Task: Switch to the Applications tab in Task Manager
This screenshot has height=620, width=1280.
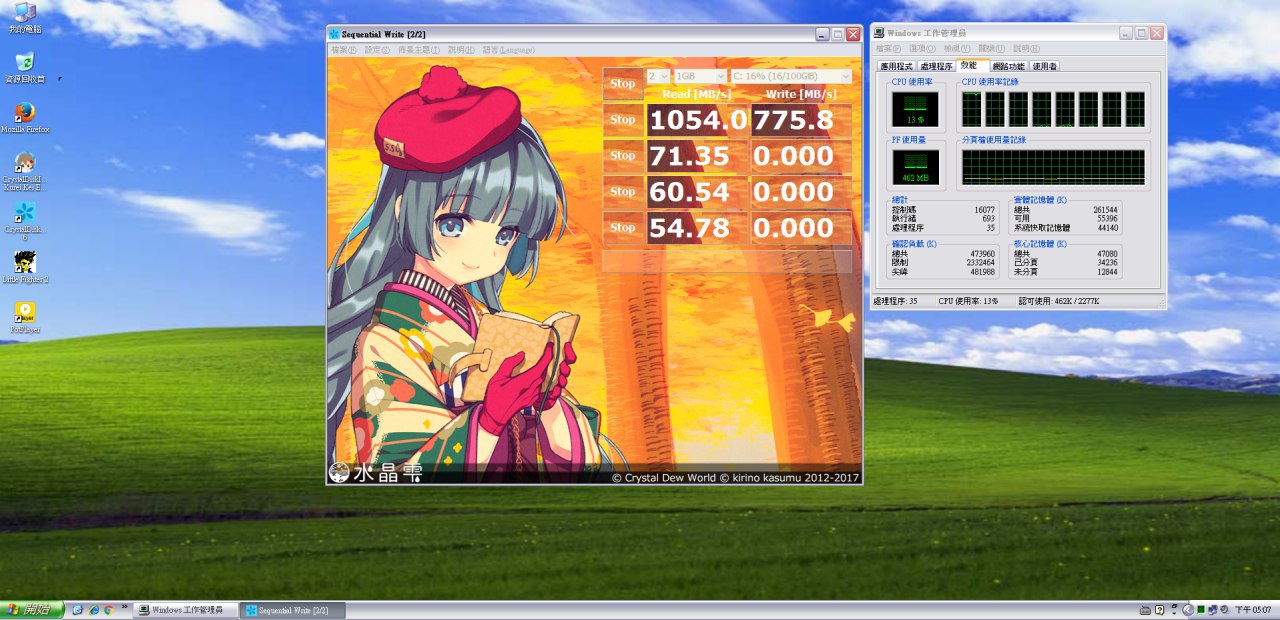Action: [896, 66]
